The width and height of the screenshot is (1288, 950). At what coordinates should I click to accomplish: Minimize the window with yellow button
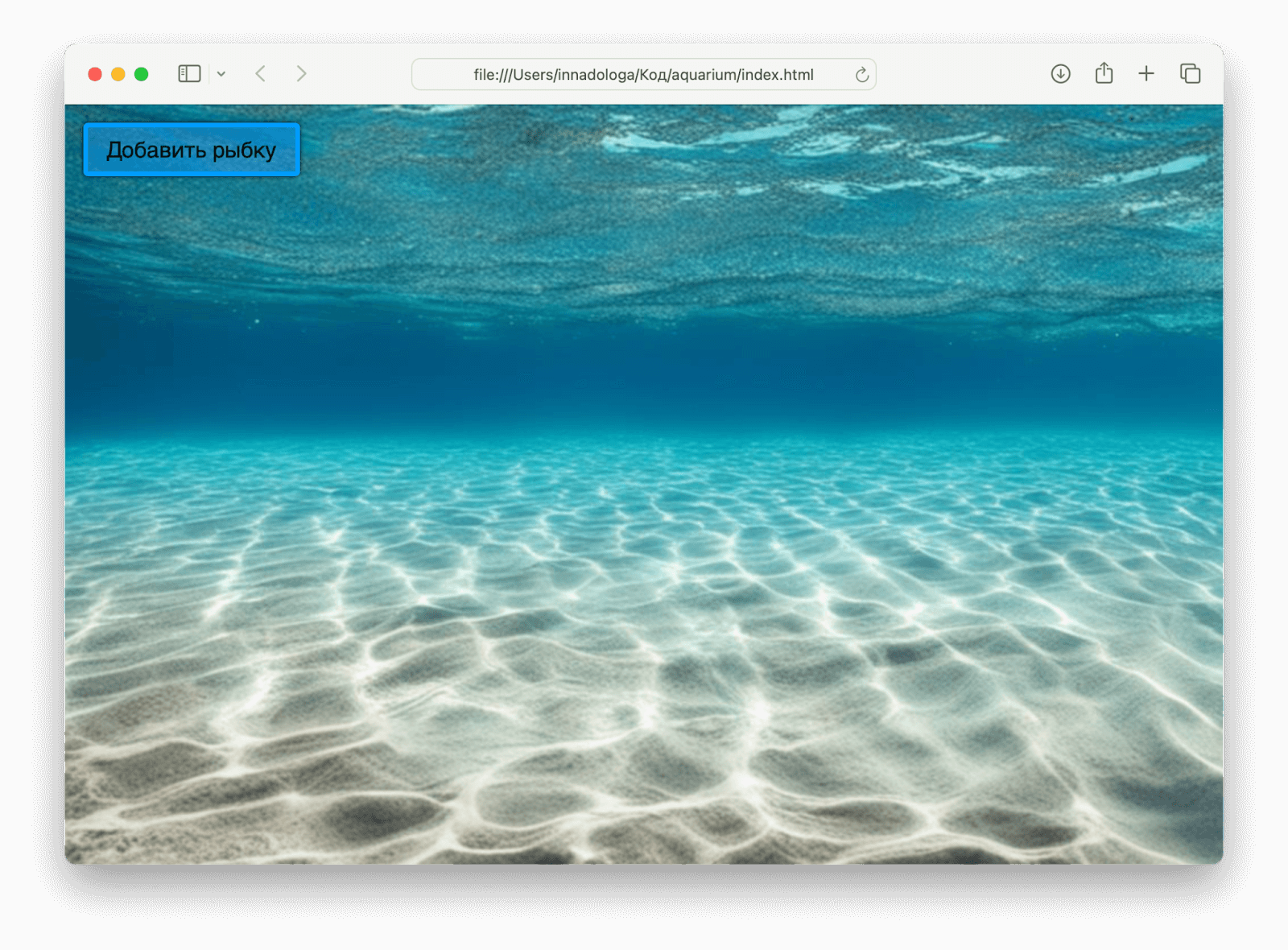pos(118,74)
